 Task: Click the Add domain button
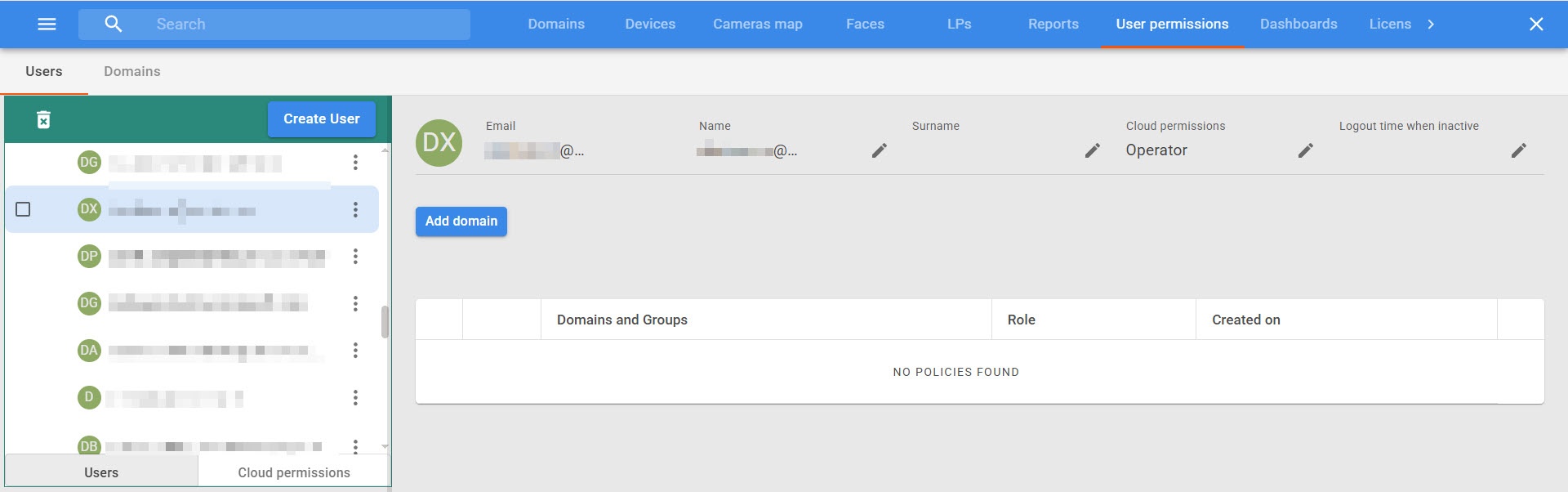point(461,221)
